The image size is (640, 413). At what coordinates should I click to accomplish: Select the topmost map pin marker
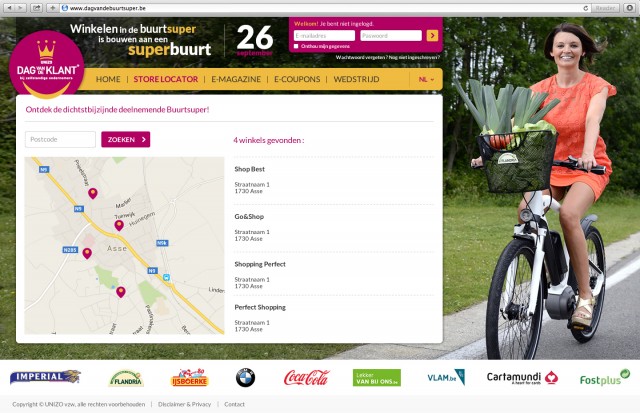coord(93,193)
